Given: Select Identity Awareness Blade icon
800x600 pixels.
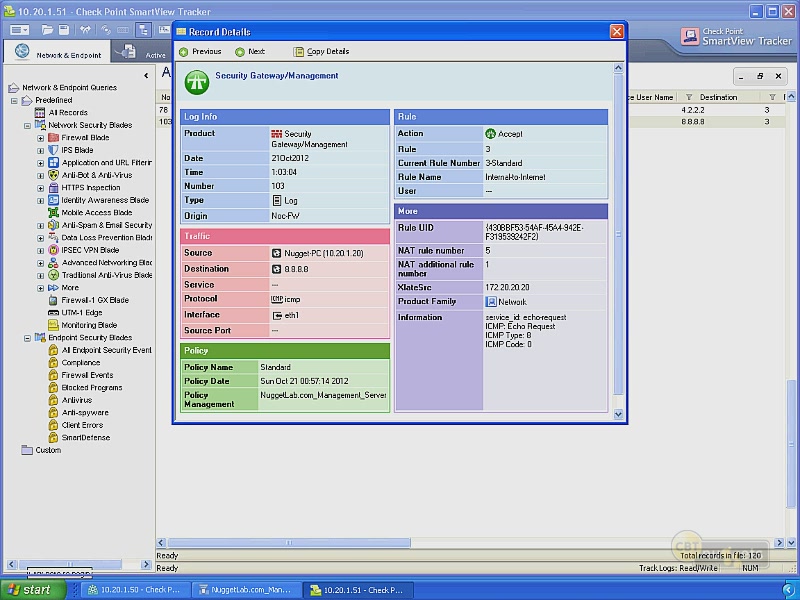Looking at the screenshot, I should [53, 200].
